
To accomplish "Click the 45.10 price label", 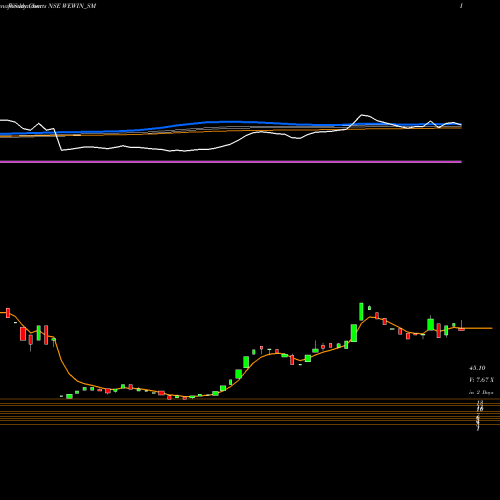I will click(x=477, y=368).
